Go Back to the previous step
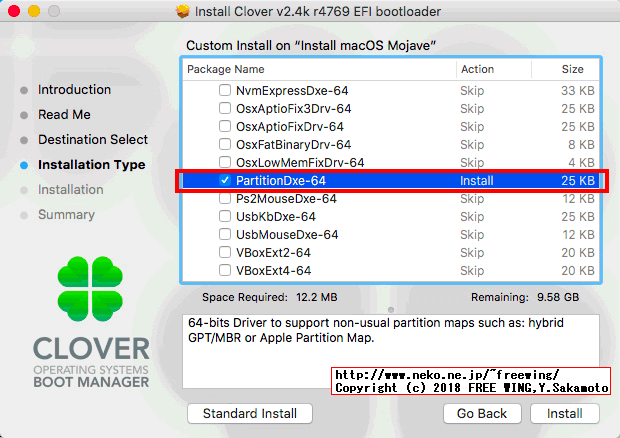 click(x=482, y=413)
